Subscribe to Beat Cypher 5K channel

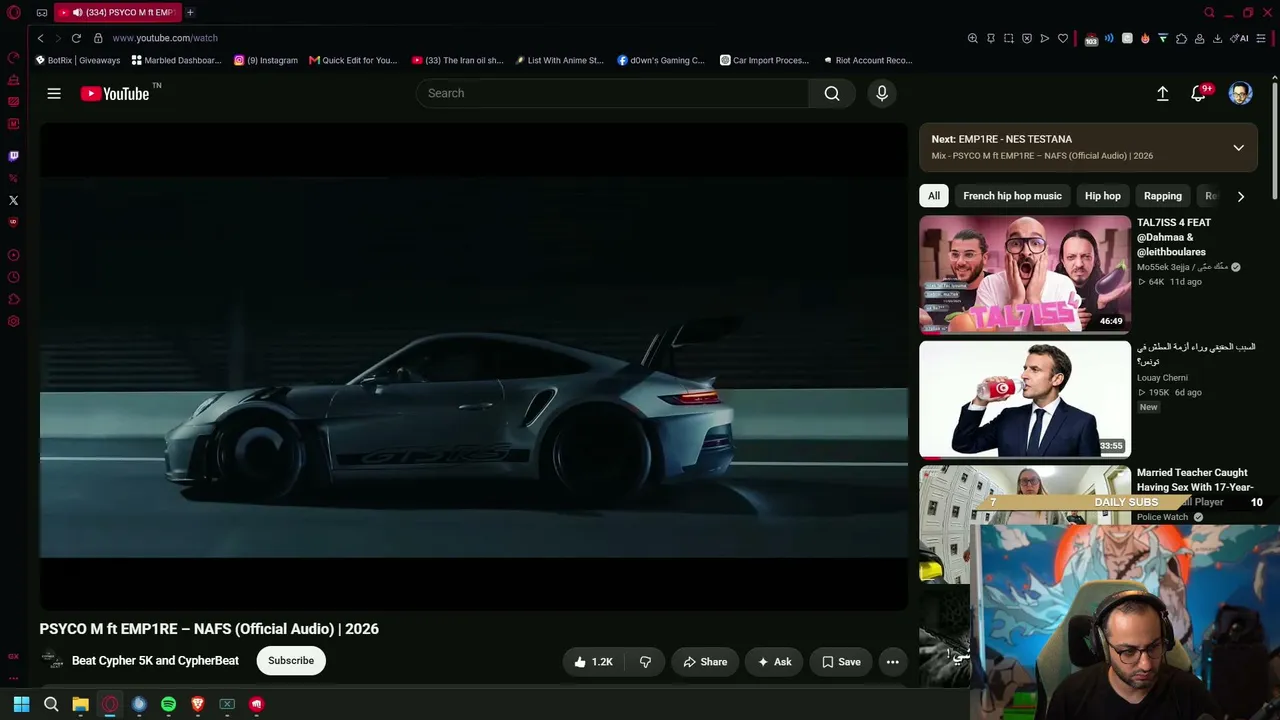(x=291, y=661)
